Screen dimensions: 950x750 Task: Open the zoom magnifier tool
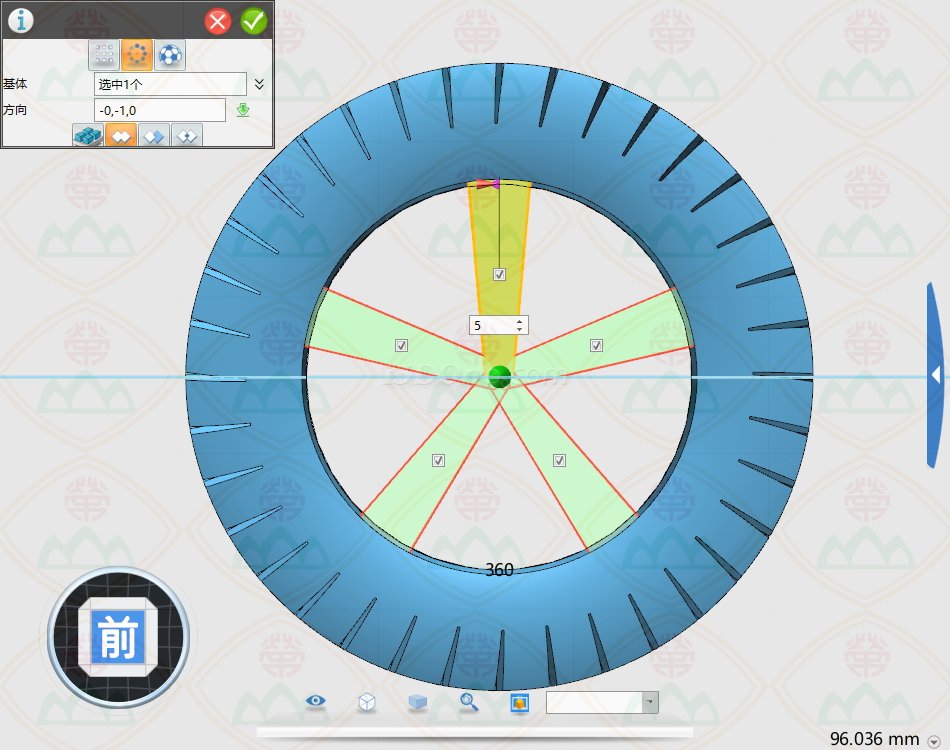[x=469, y=702]
